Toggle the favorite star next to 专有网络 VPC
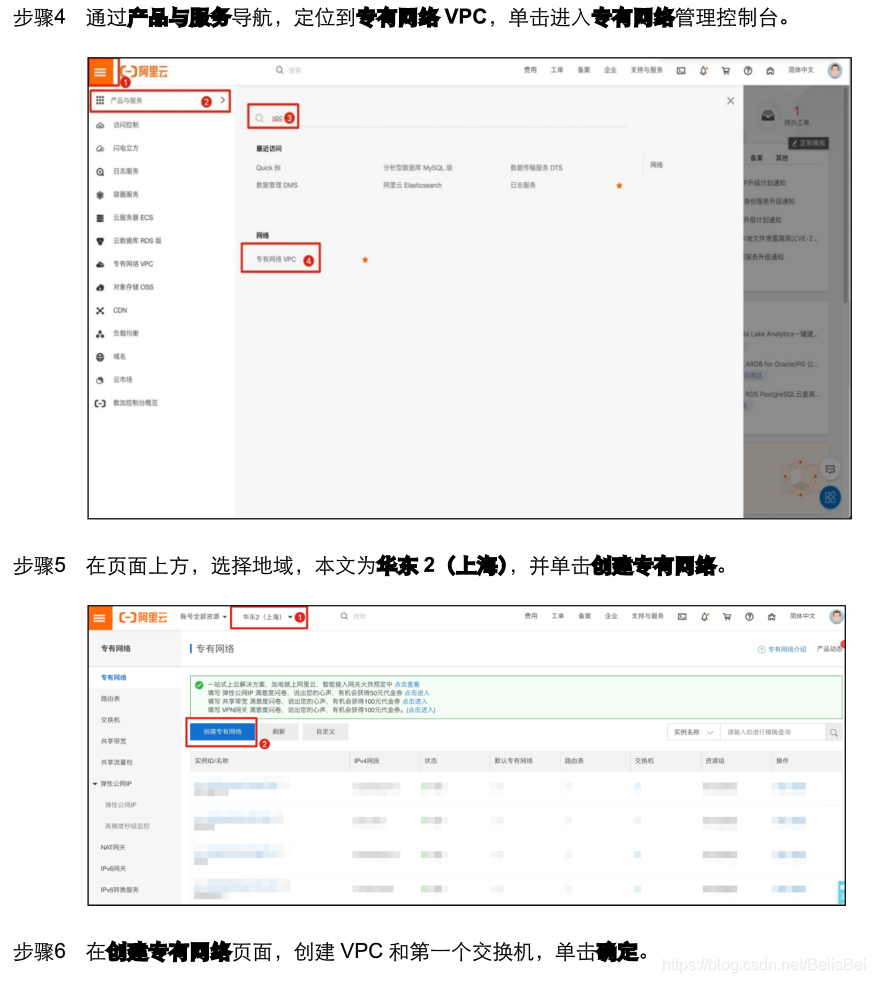 tap(365, 260)
